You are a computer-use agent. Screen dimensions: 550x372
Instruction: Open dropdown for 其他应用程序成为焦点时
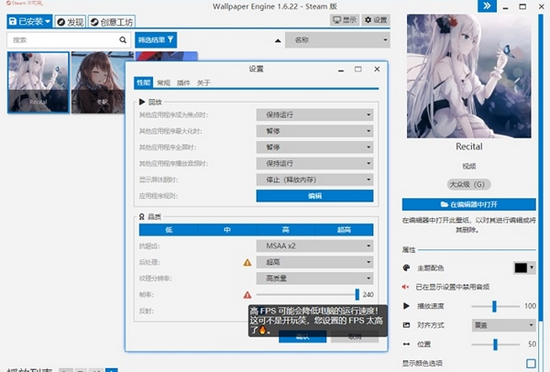(x=315, y=115)
